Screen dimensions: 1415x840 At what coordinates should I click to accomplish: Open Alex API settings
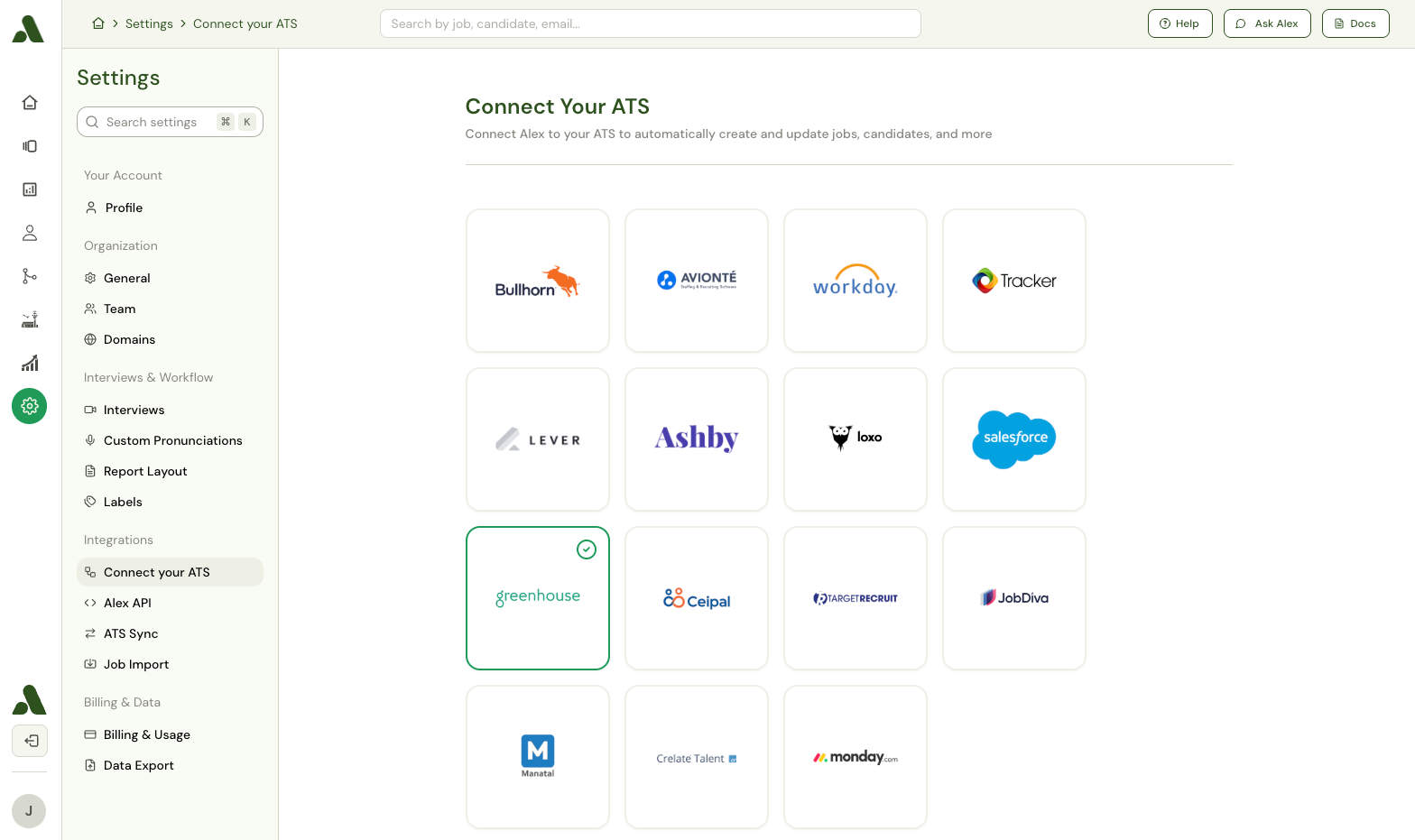point(170,603)
